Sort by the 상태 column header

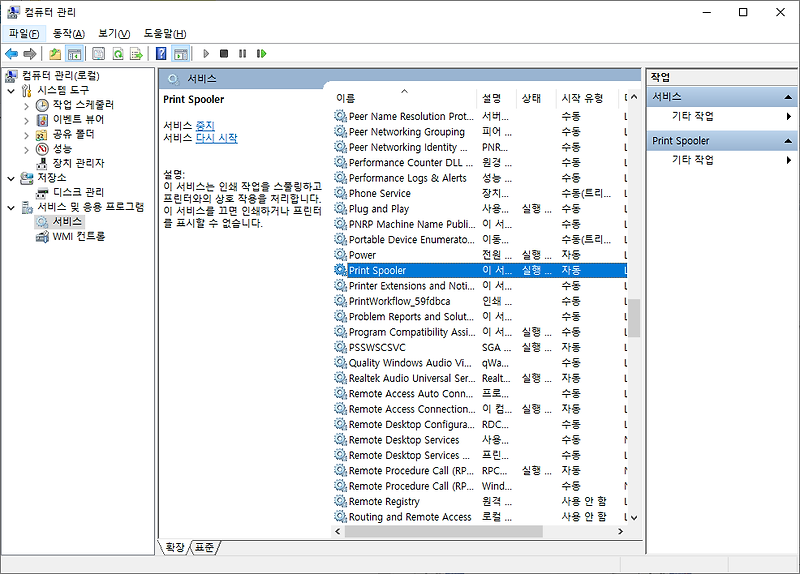pos(536,98)
